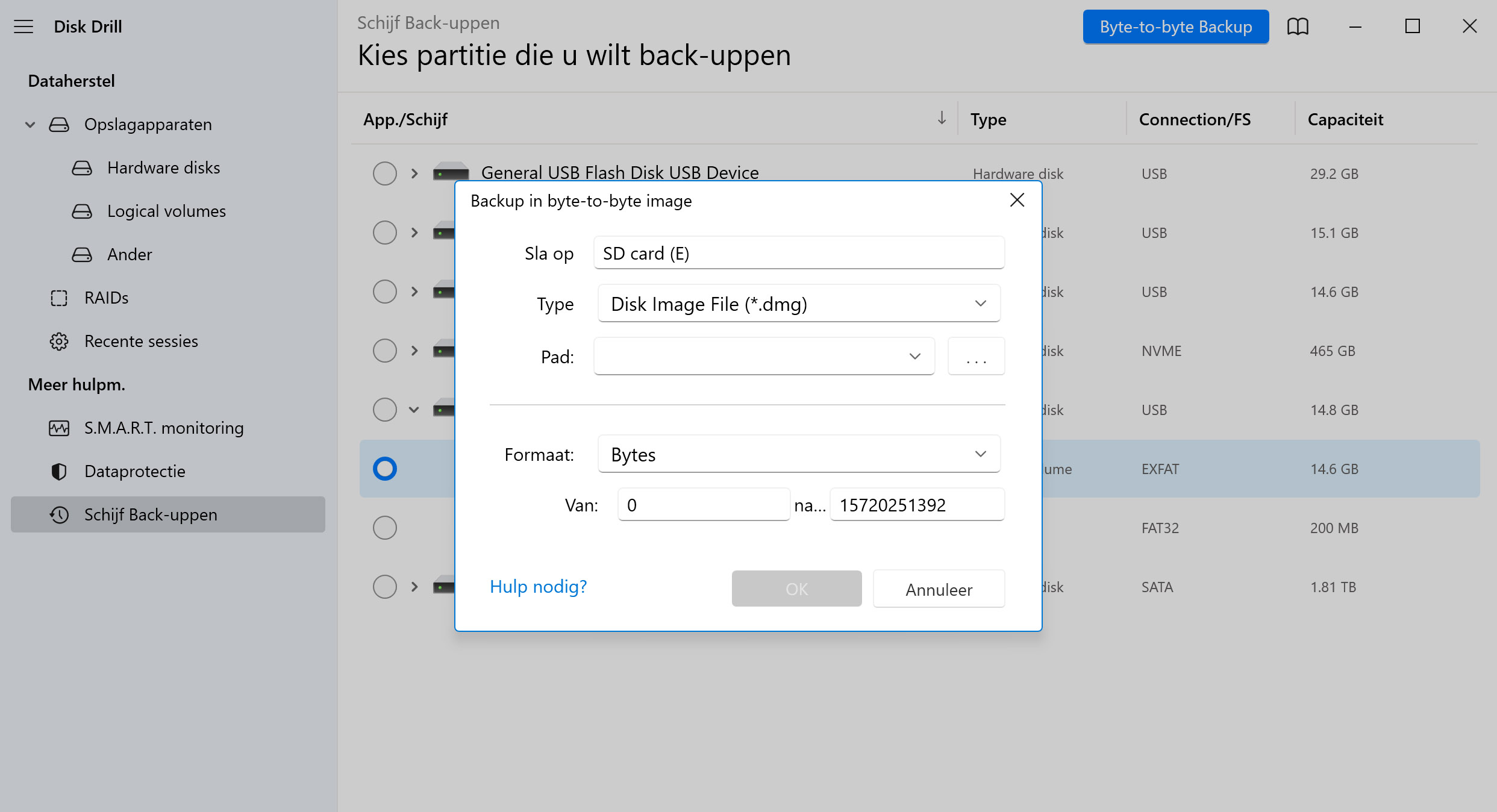Open the Type dropdown showing Disk Image File

(799, 304)
